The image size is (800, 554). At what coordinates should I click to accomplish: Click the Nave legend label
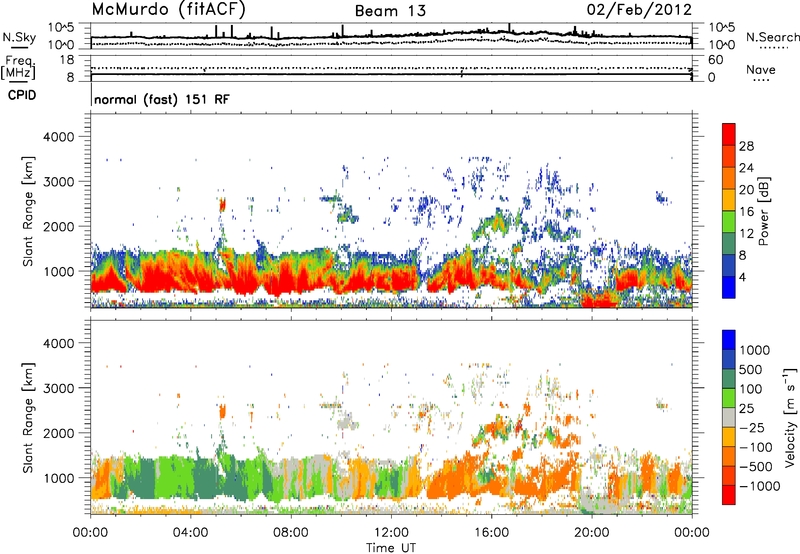point(761,69)
